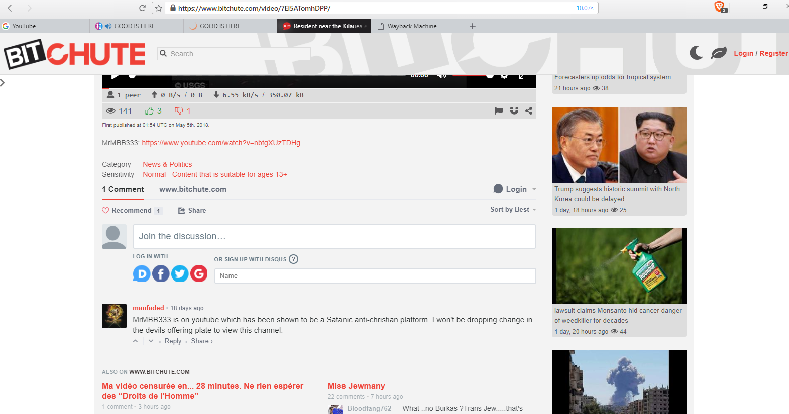Image resolution: width=789 pixels, height=414 pixels.
Task: Log in with Facebook icon
Action: tap(161, 274)
